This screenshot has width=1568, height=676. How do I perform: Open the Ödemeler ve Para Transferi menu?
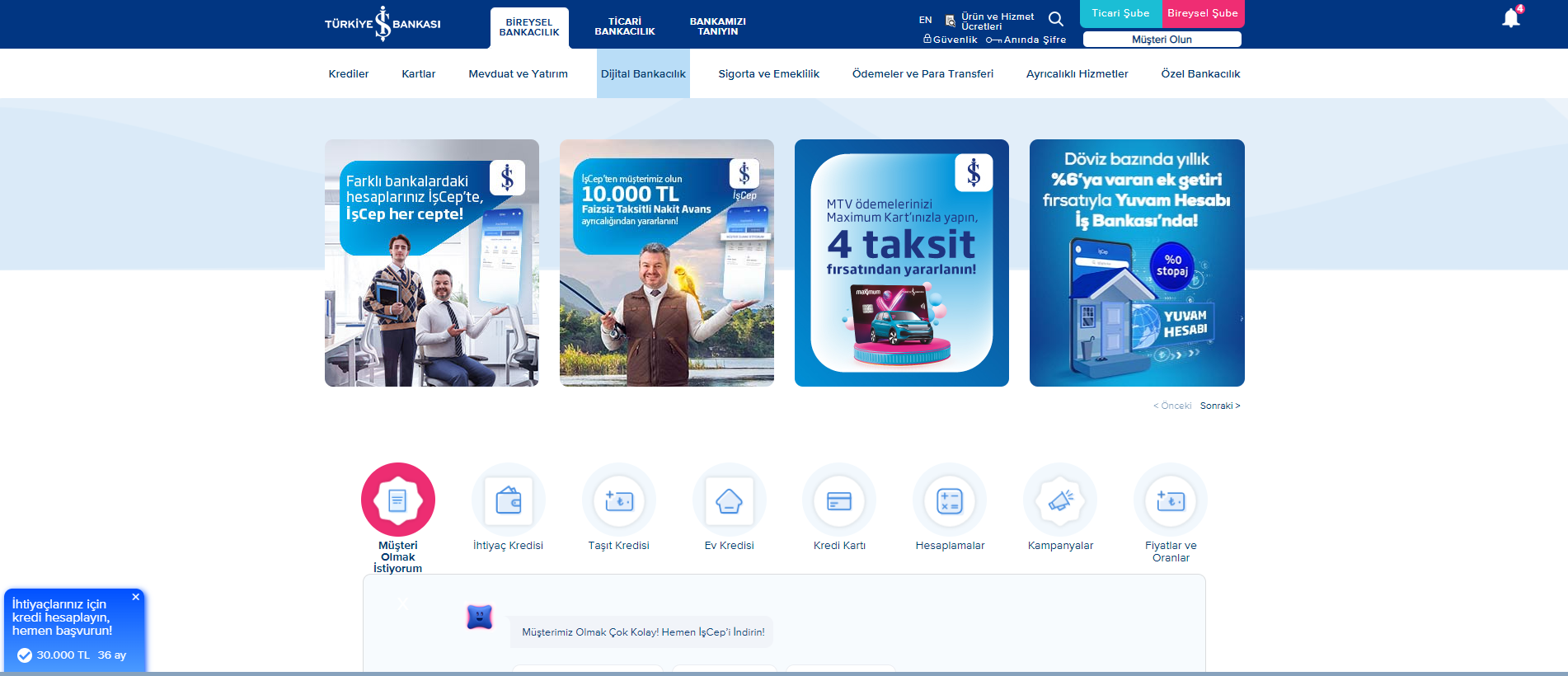[923, 73]
